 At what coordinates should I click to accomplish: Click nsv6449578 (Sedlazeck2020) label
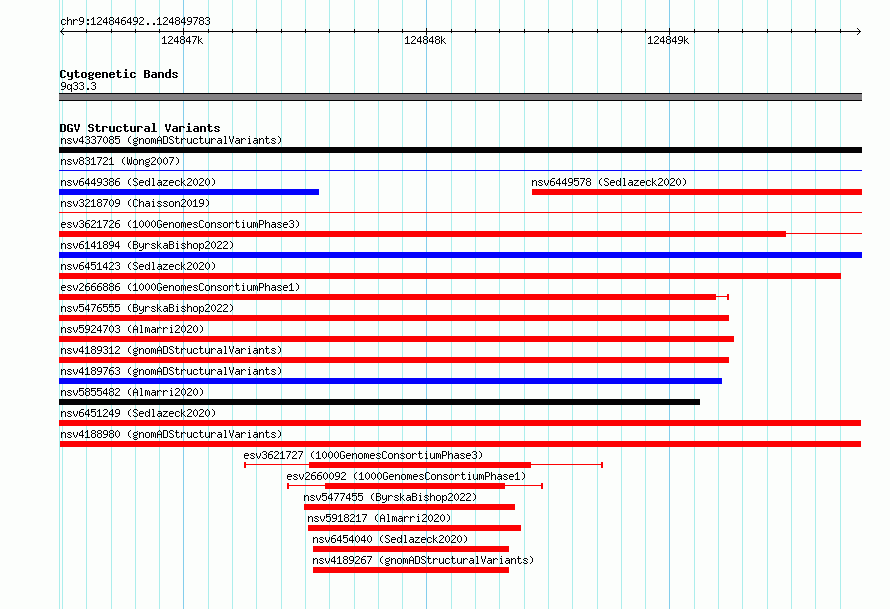(609, 182)
